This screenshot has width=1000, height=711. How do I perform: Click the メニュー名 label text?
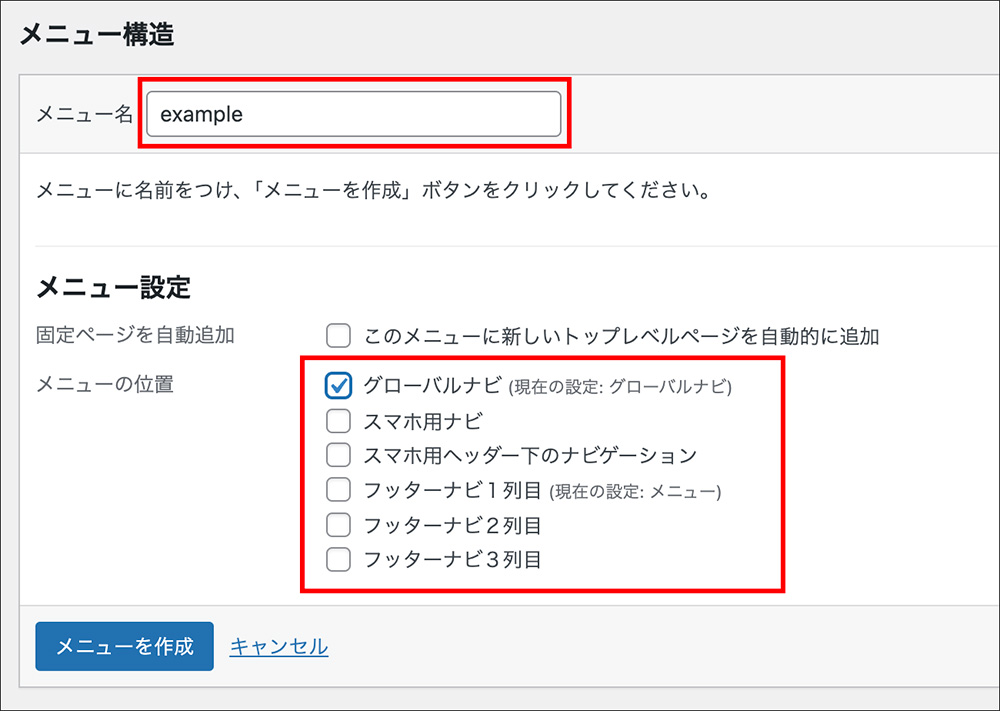pyautogui.click(x=84, y=114)
